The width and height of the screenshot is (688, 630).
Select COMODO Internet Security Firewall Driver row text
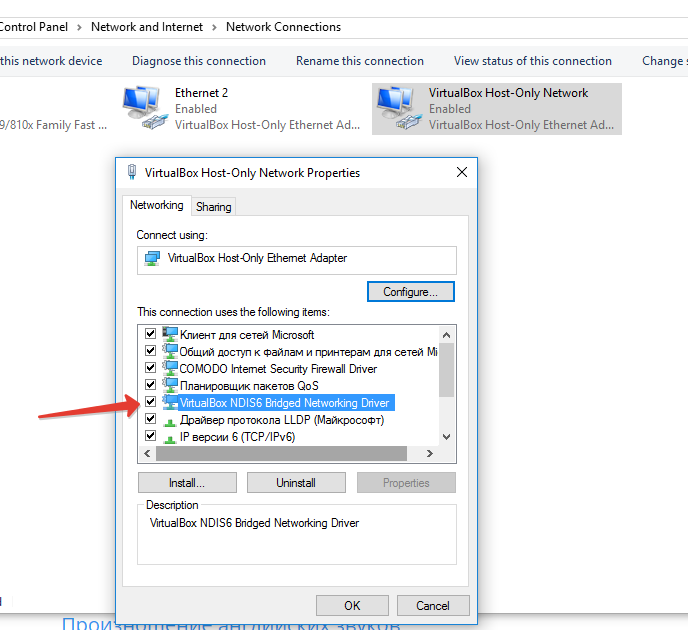click(278, 369)
